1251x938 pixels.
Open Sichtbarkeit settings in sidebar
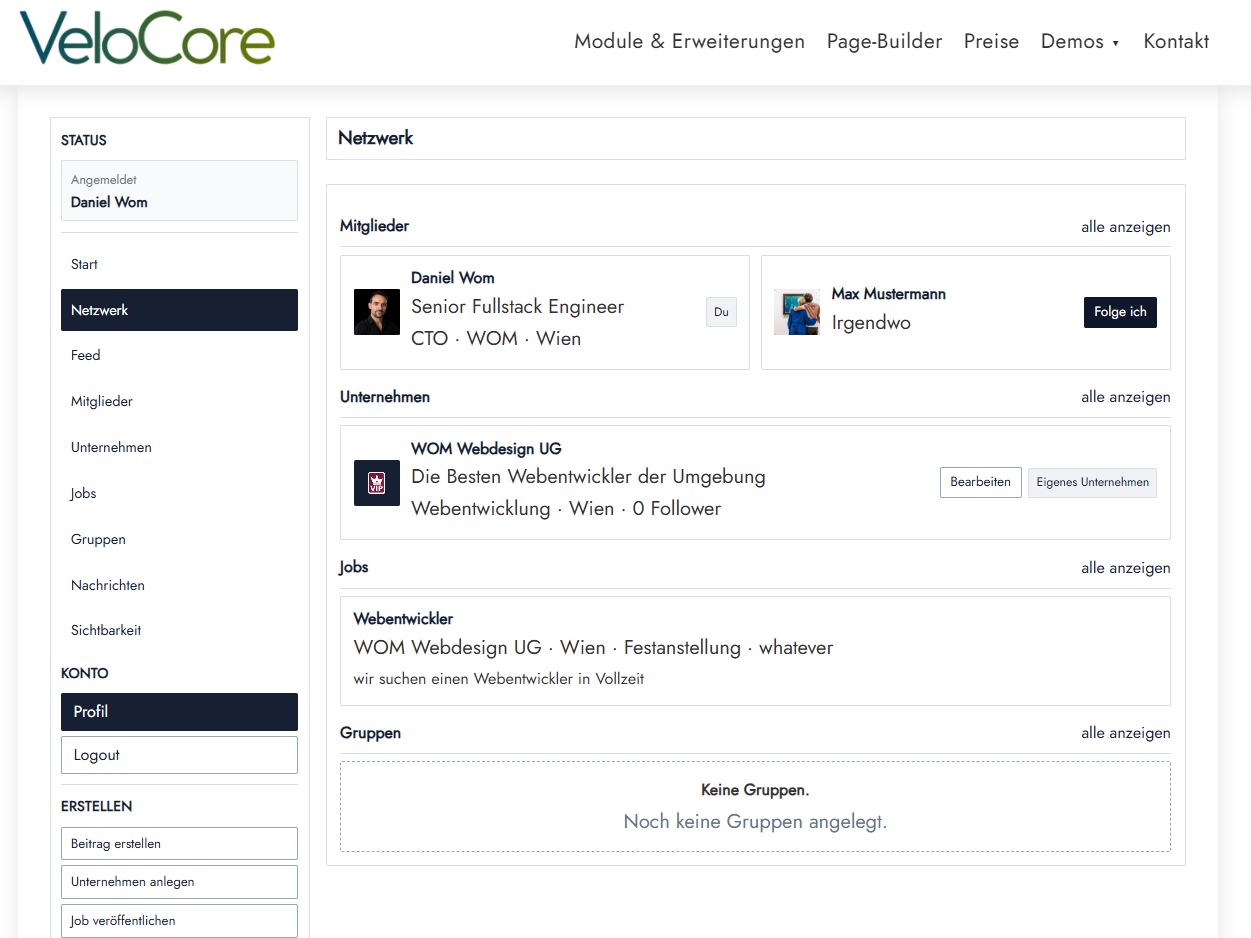point(179,630)
